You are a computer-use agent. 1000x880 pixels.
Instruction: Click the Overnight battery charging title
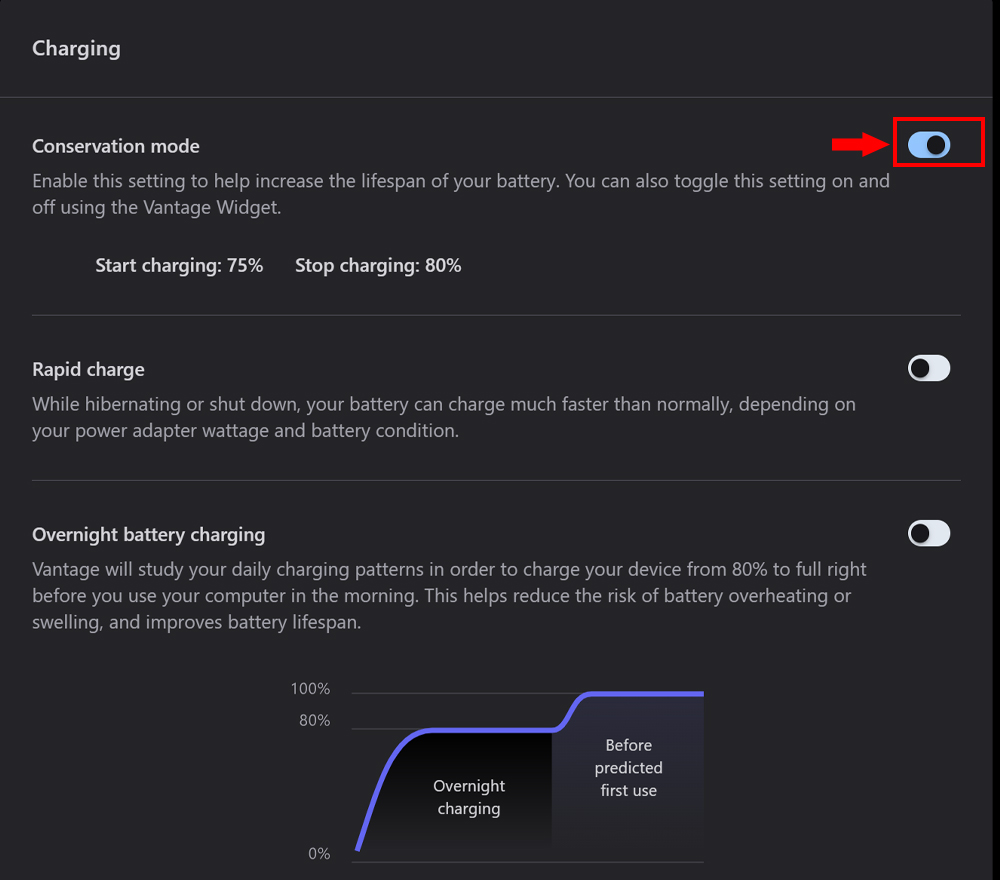click(x=148, y=535)
